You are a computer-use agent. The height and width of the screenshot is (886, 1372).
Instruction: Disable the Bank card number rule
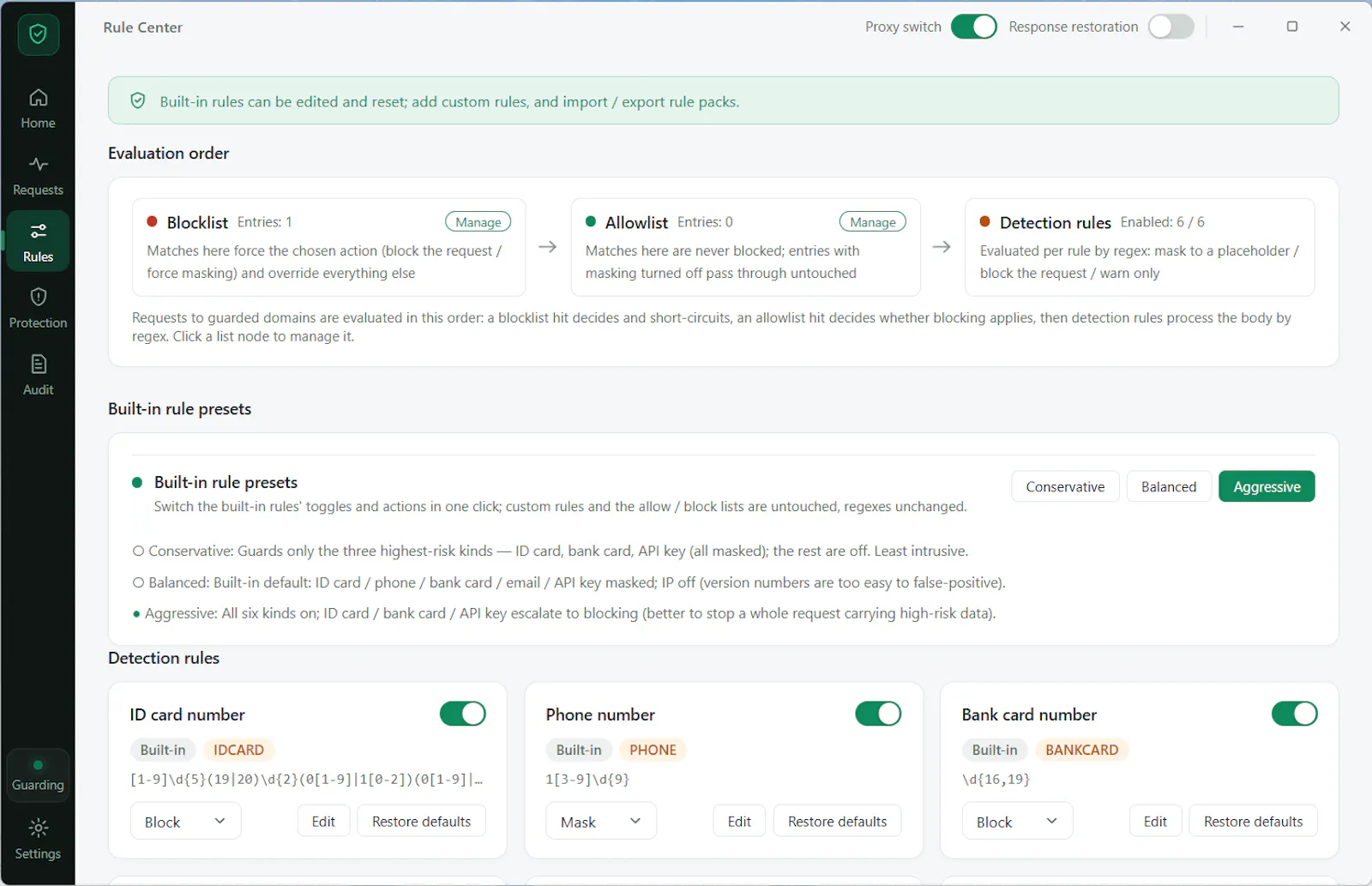coord(1295,714)
